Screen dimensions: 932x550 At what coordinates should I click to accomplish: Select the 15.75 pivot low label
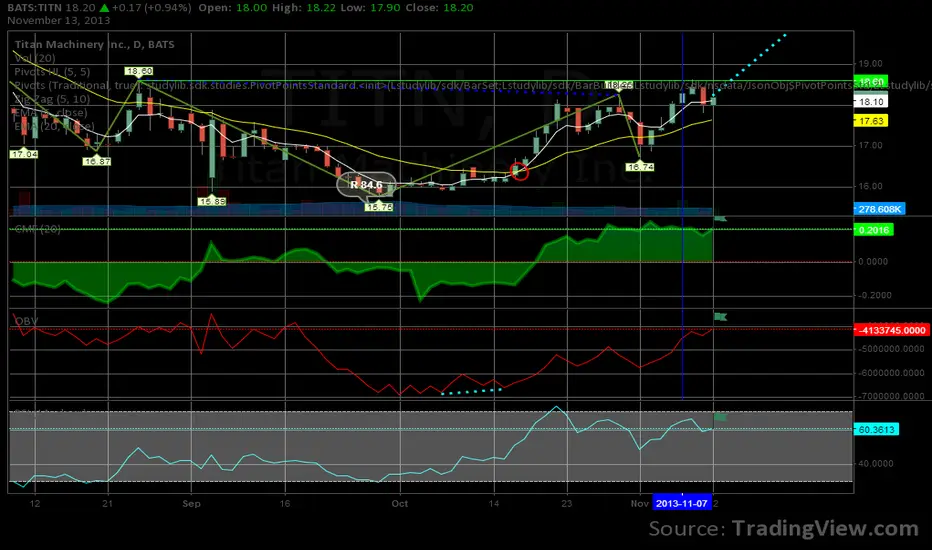379,207
